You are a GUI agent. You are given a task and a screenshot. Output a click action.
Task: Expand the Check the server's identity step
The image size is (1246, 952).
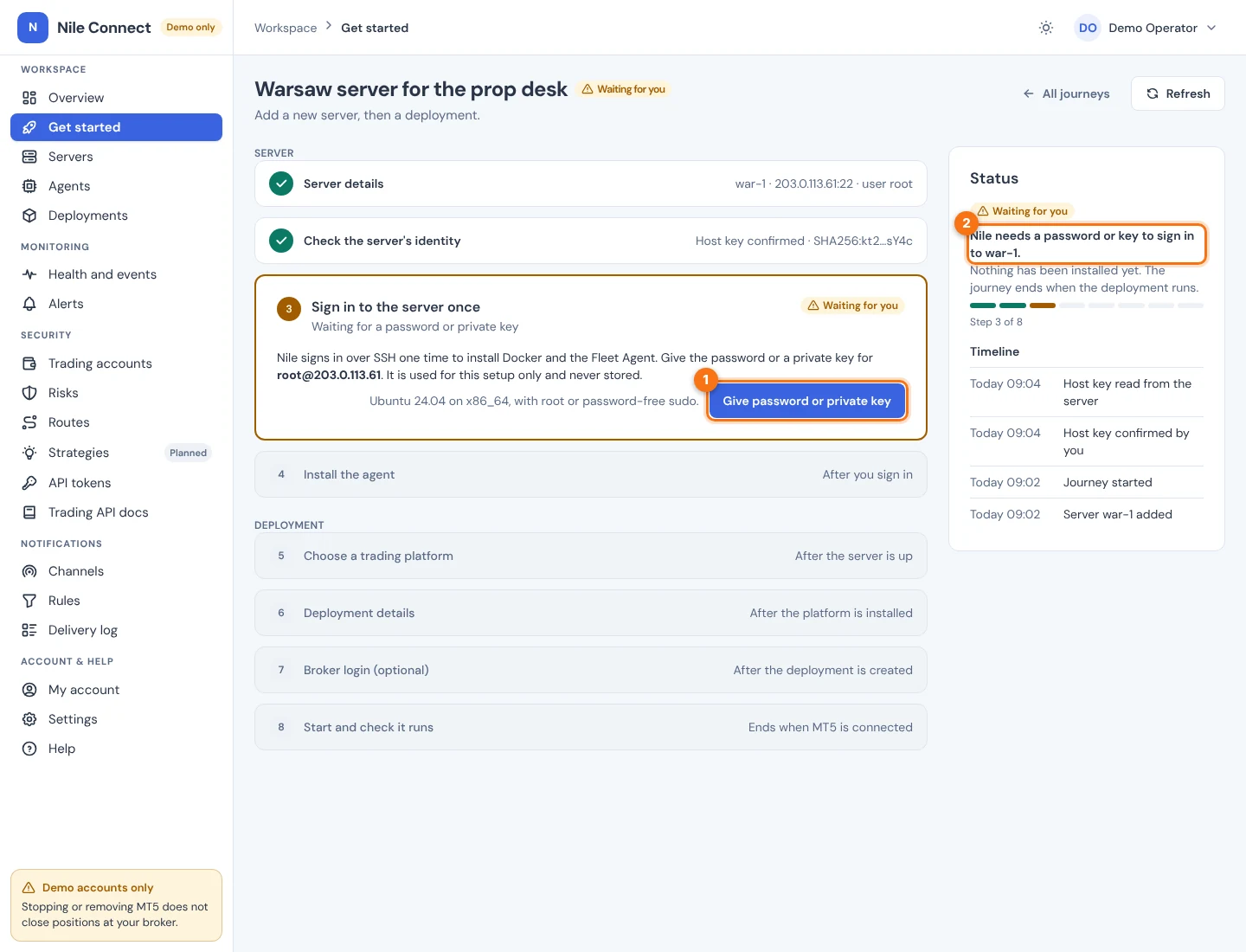[x=591, y=241]
